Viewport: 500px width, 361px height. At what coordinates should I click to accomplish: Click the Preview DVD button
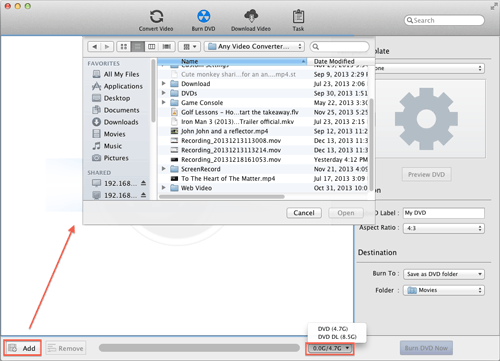tap(426, 175)
